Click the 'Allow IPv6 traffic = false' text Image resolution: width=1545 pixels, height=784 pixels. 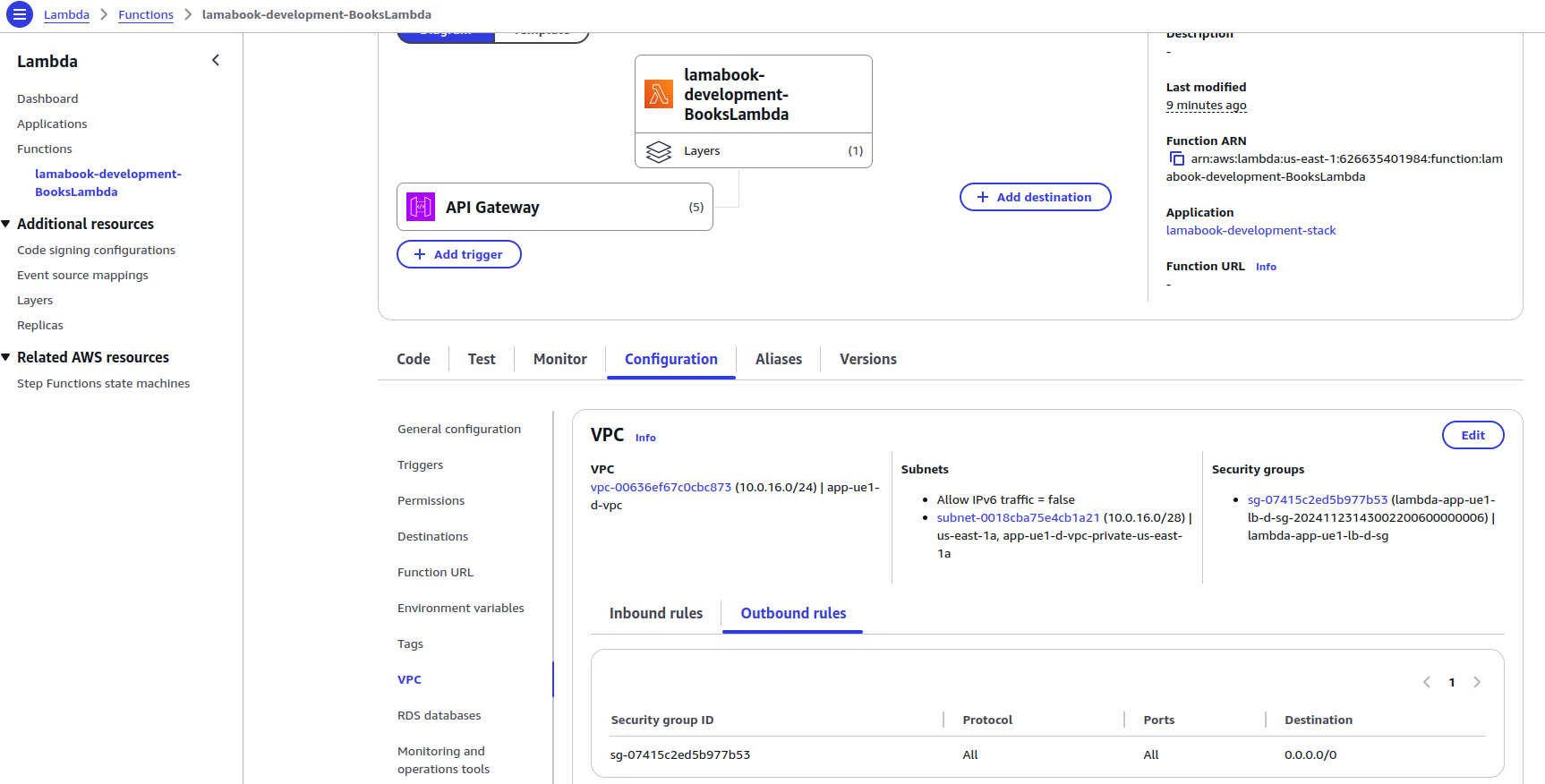point(1006,499)
